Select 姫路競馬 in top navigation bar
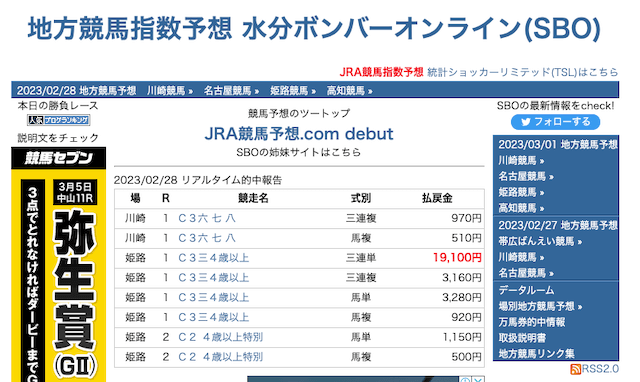This screenshot has width=640, height=382. tap(293, 91)
